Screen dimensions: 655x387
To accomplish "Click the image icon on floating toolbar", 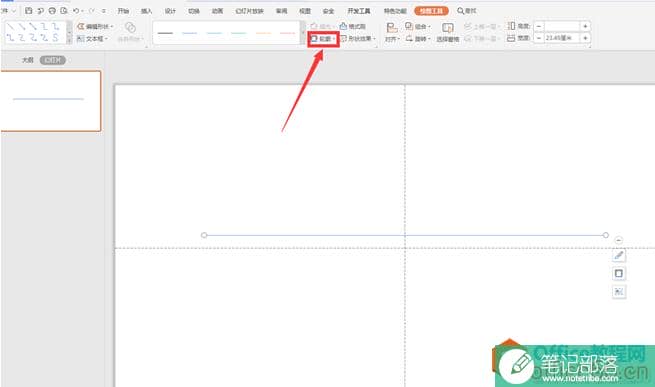I will [x=619, y=291].
